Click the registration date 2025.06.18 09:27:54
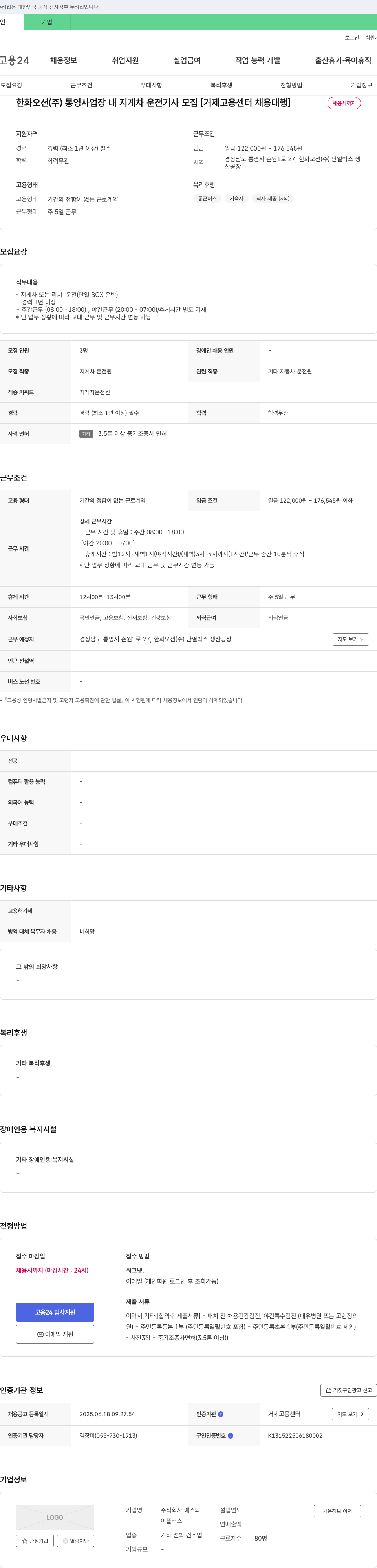Image resolution: width=377 pixels, height=1568 pixels. coord(107,1414)
